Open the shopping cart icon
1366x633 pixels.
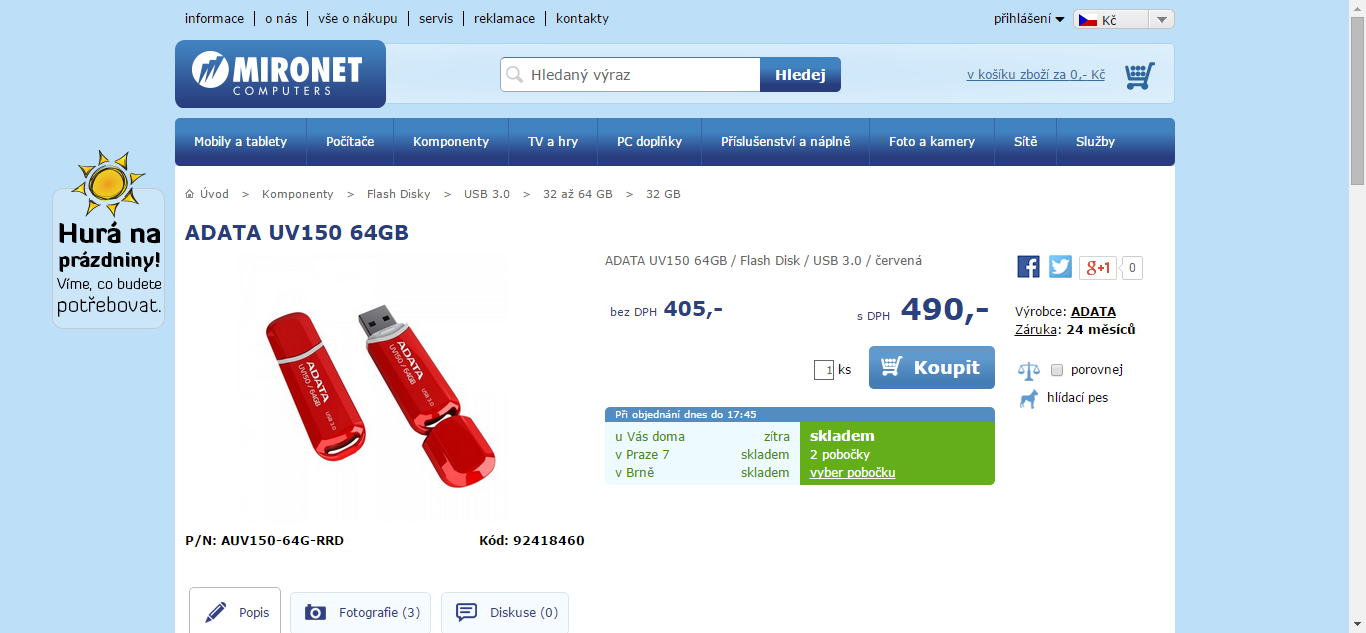[1139, 76]
